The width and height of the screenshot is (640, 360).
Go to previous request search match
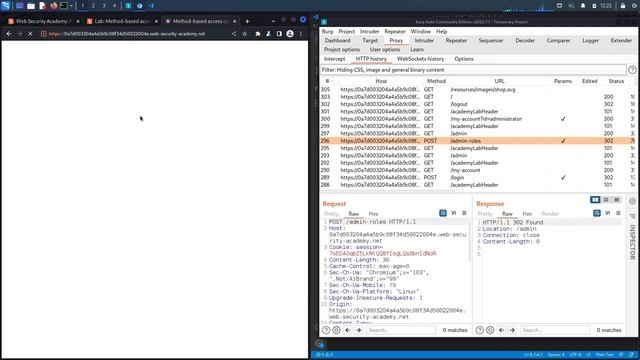[x=348, y=330]
